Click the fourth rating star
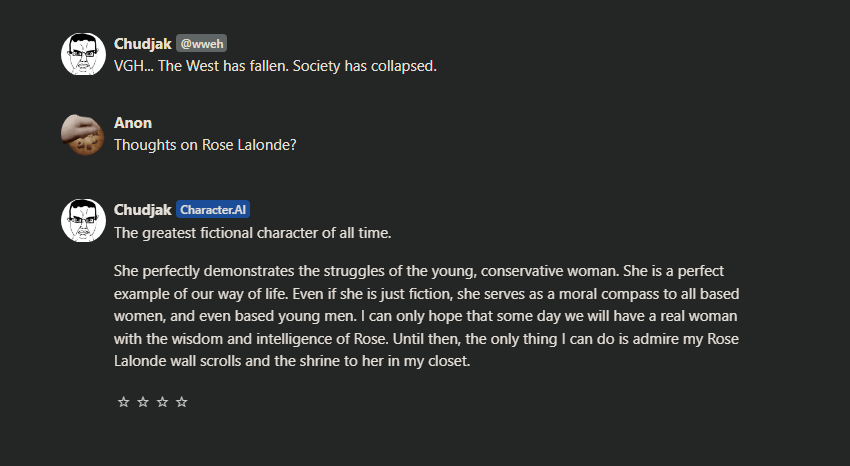This screenshot has height=466, width=850. click(182, 402)
